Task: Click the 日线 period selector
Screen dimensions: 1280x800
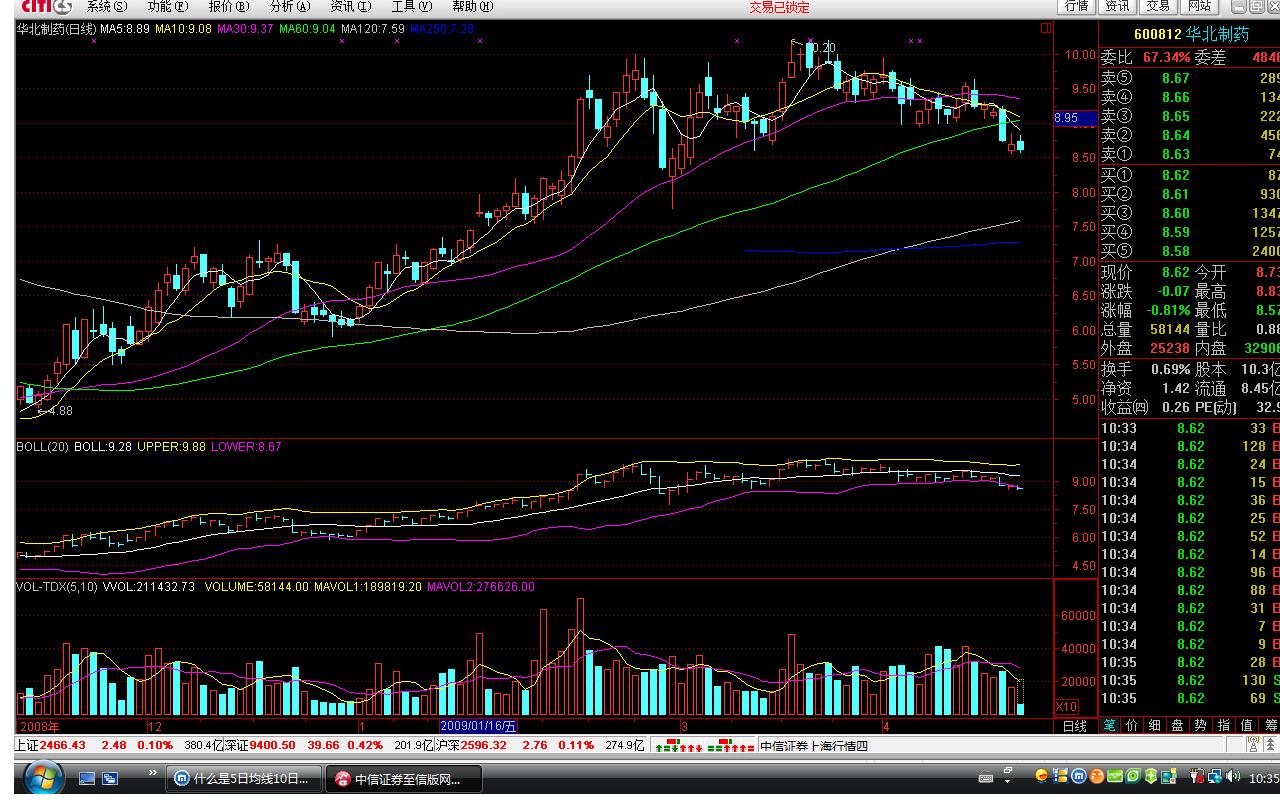Action: pos(1074,726)
